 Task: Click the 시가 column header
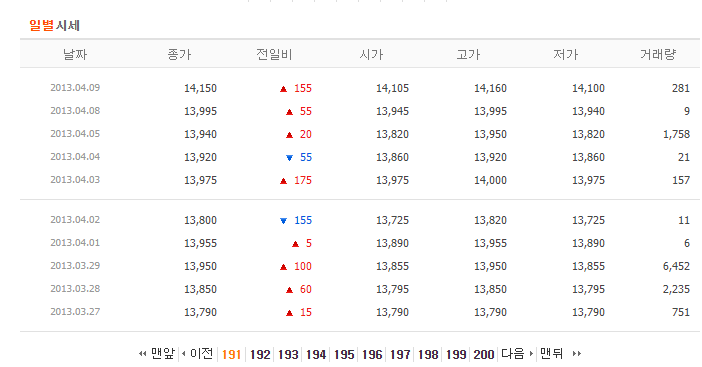371,55
